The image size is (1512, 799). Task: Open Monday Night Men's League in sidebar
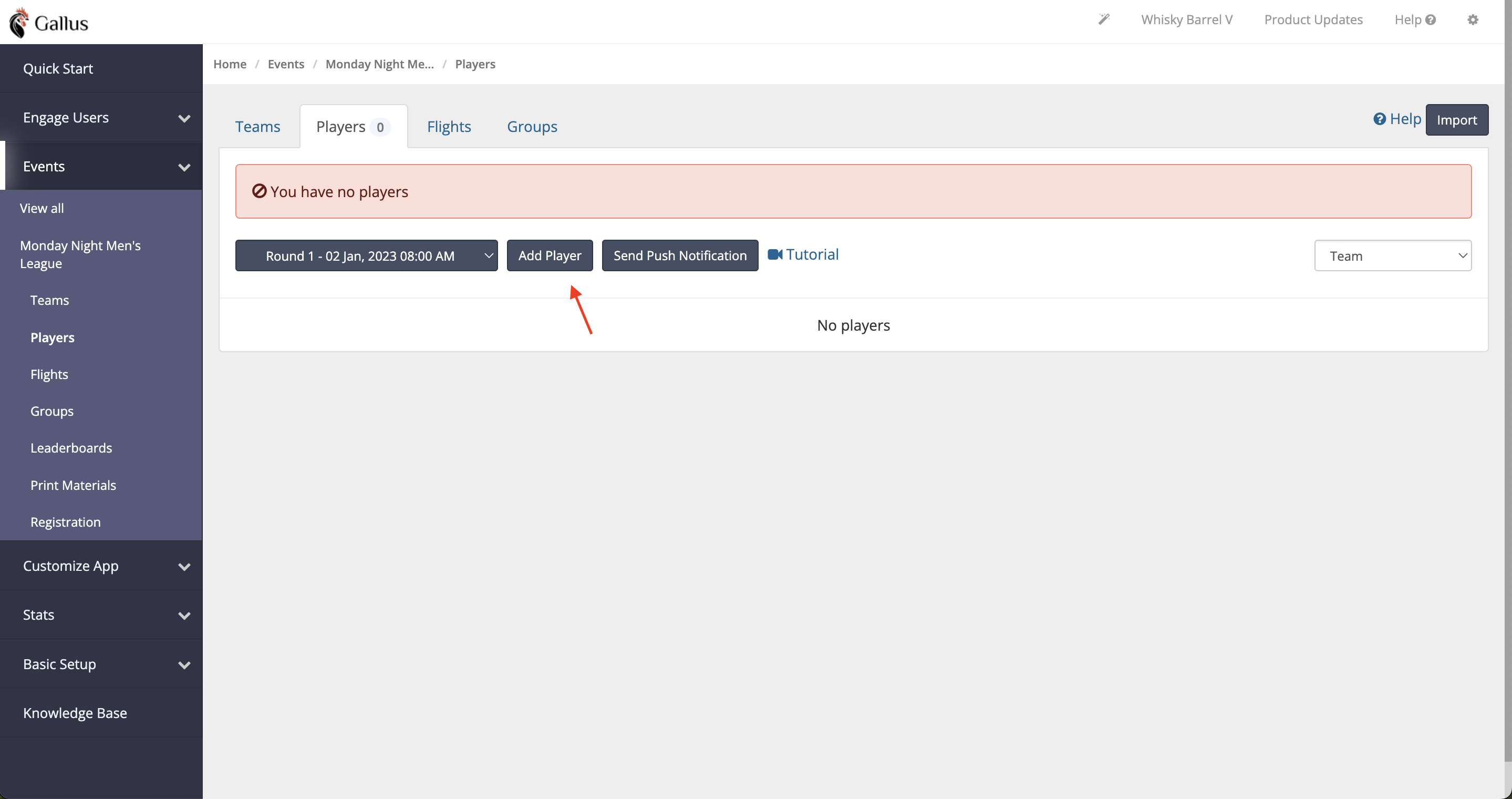[80, 254]
